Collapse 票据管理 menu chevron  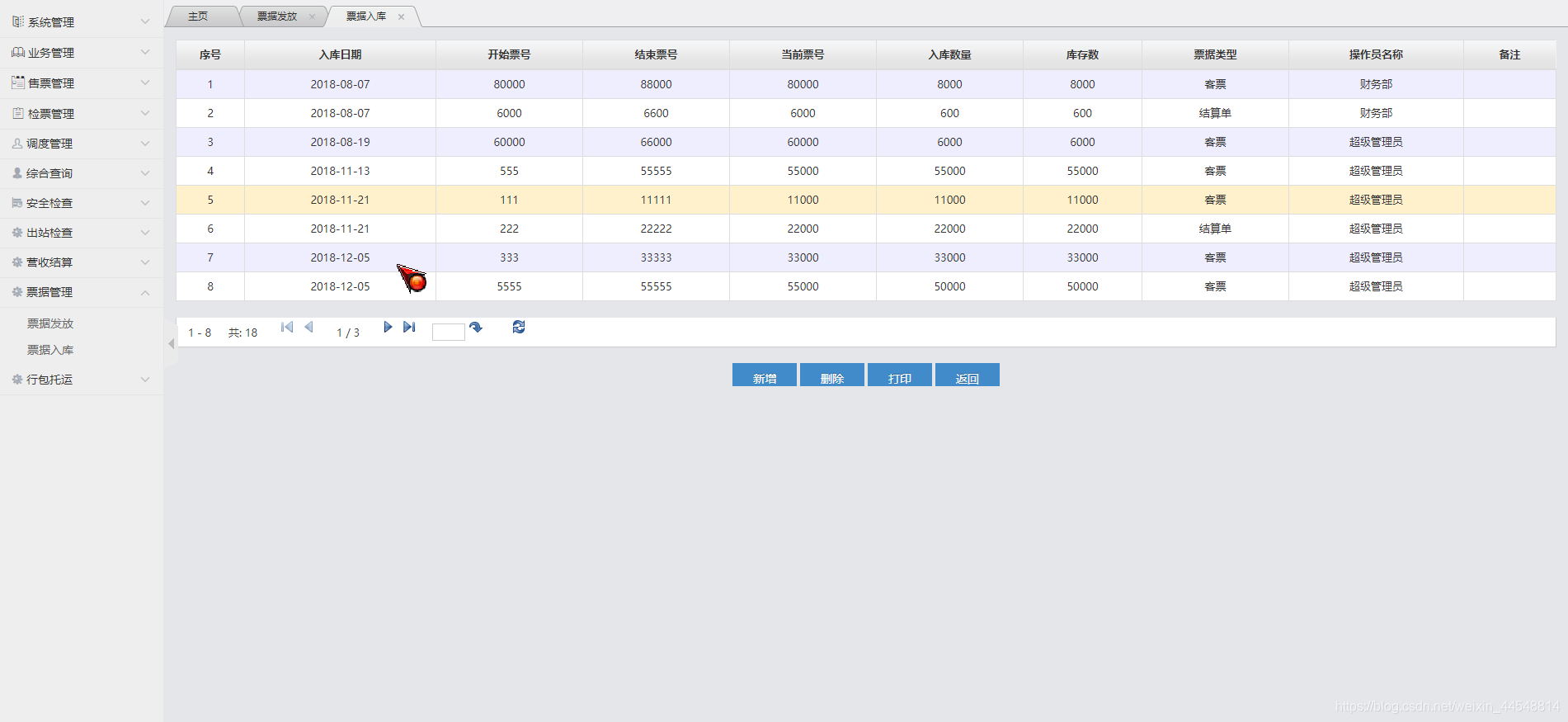pos(145,292)
